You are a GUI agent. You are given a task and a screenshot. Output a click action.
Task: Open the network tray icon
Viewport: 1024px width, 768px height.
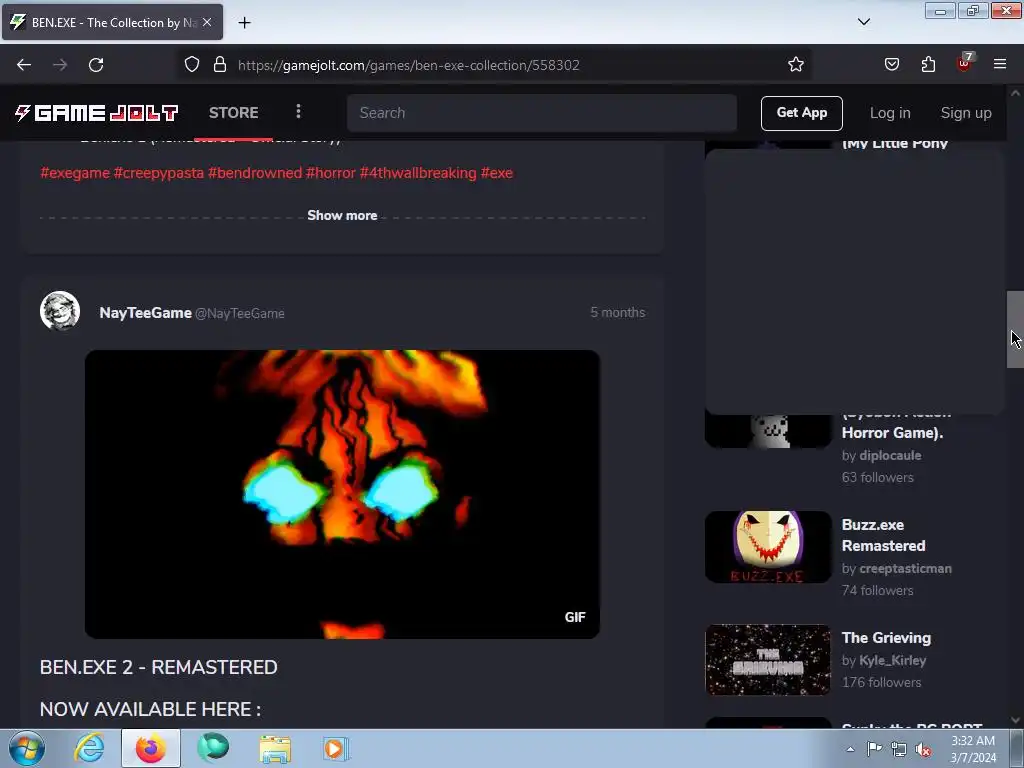click(899, 749)
